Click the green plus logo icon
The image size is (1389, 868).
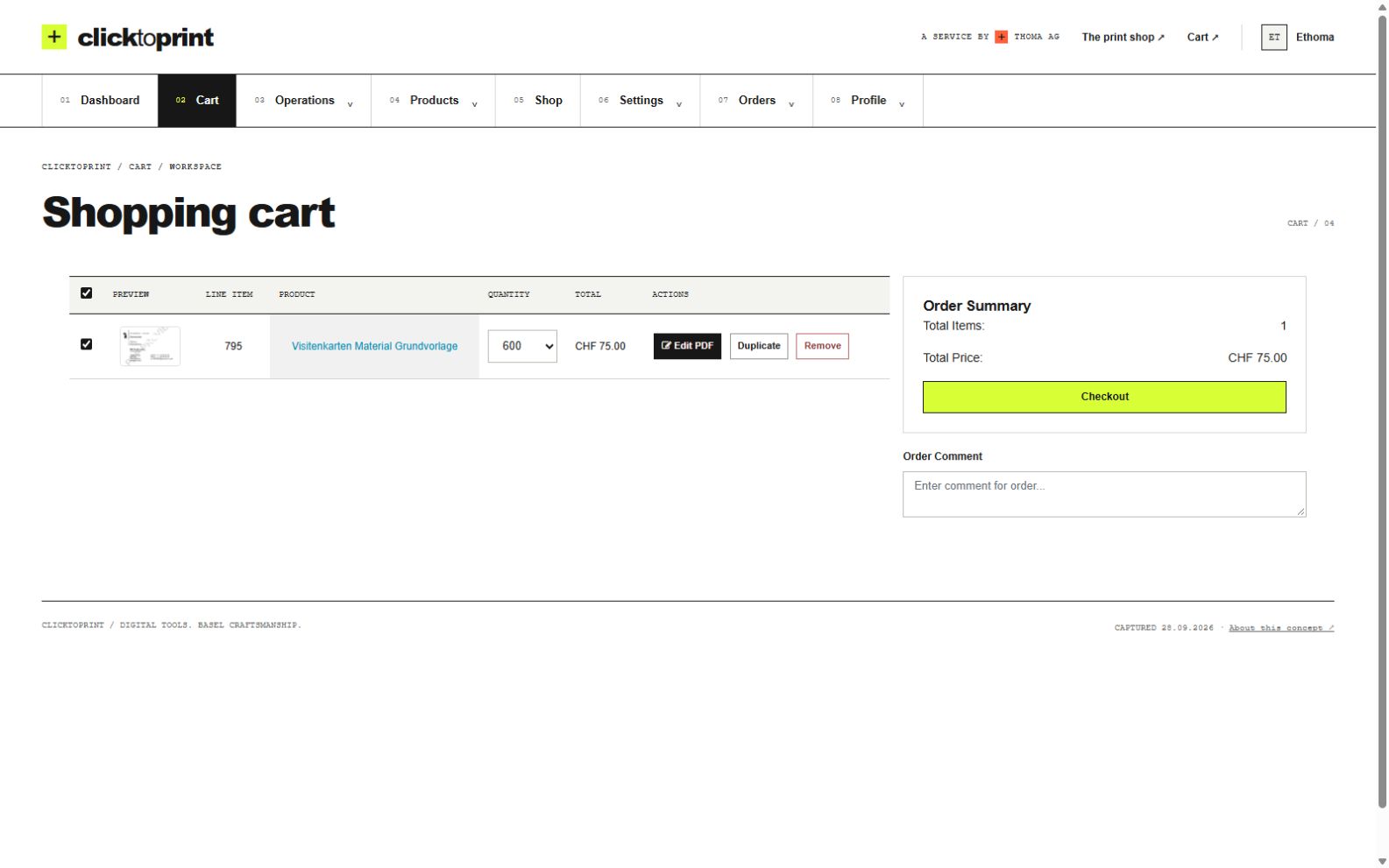(x=54, y=37)
